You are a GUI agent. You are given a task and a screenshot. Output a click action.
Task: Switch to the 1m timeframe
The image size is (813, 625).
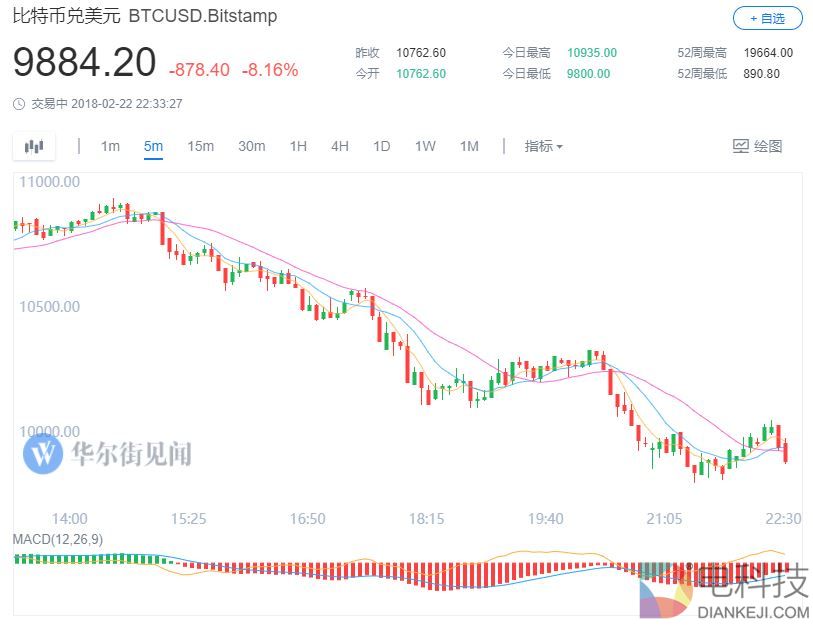click(x=110, y=147)
